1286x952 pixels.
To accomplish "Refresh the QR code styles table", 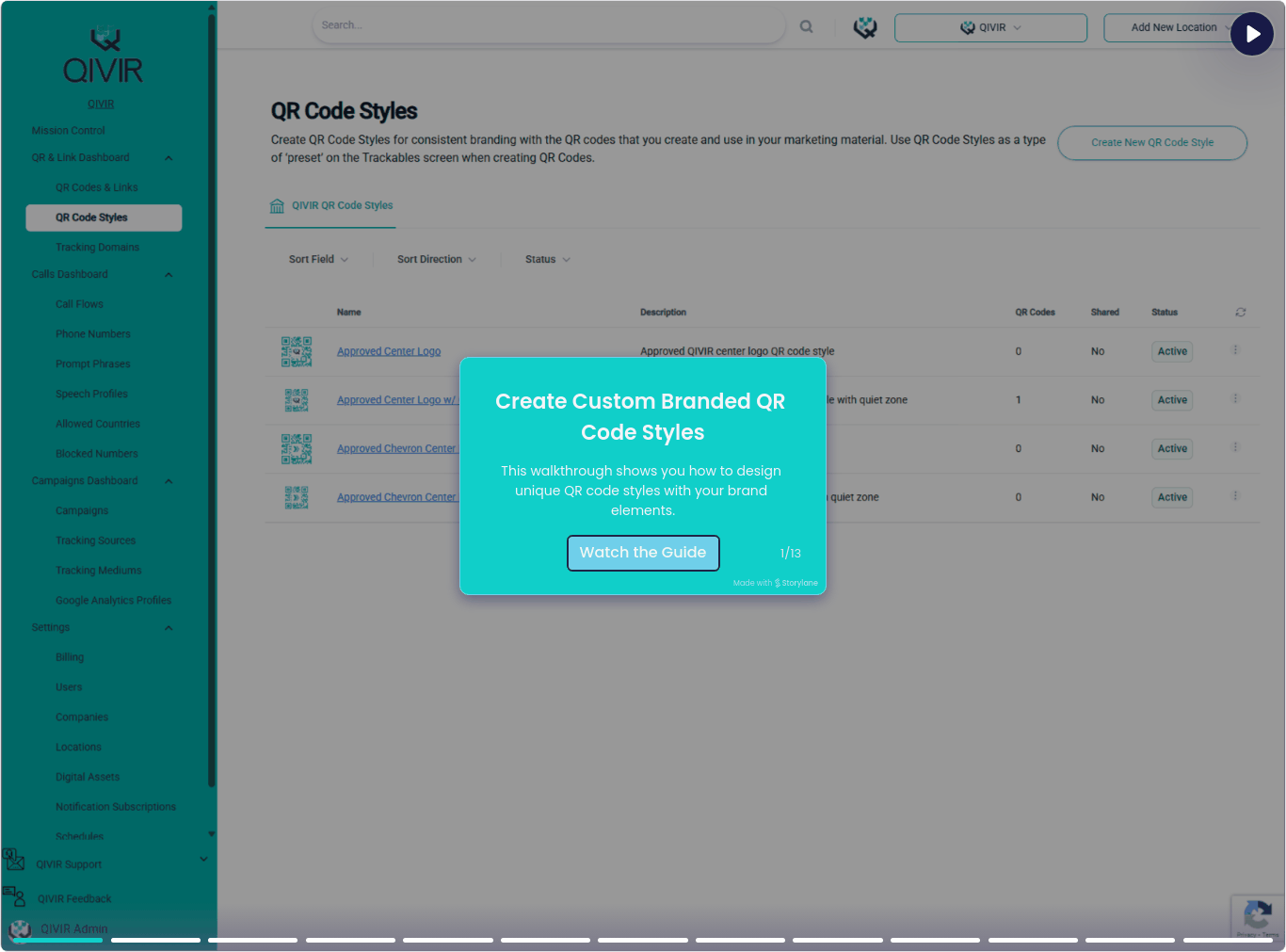I will (x=1241, y=312).
